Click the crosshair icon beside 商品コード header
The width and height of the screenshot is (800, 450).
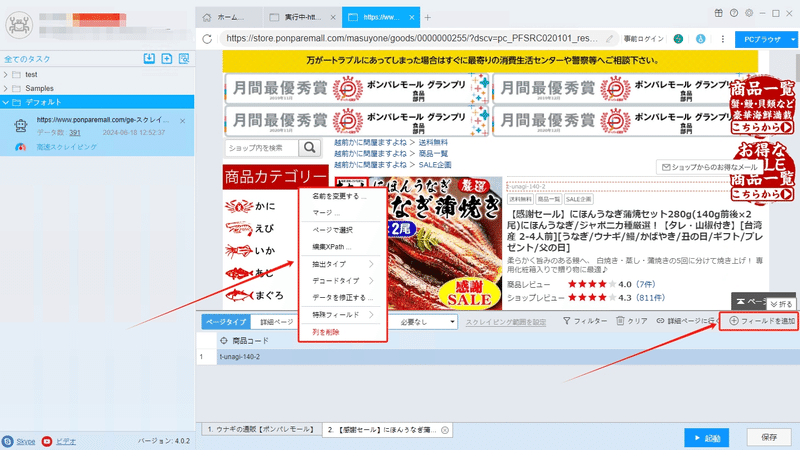(223, 340)
